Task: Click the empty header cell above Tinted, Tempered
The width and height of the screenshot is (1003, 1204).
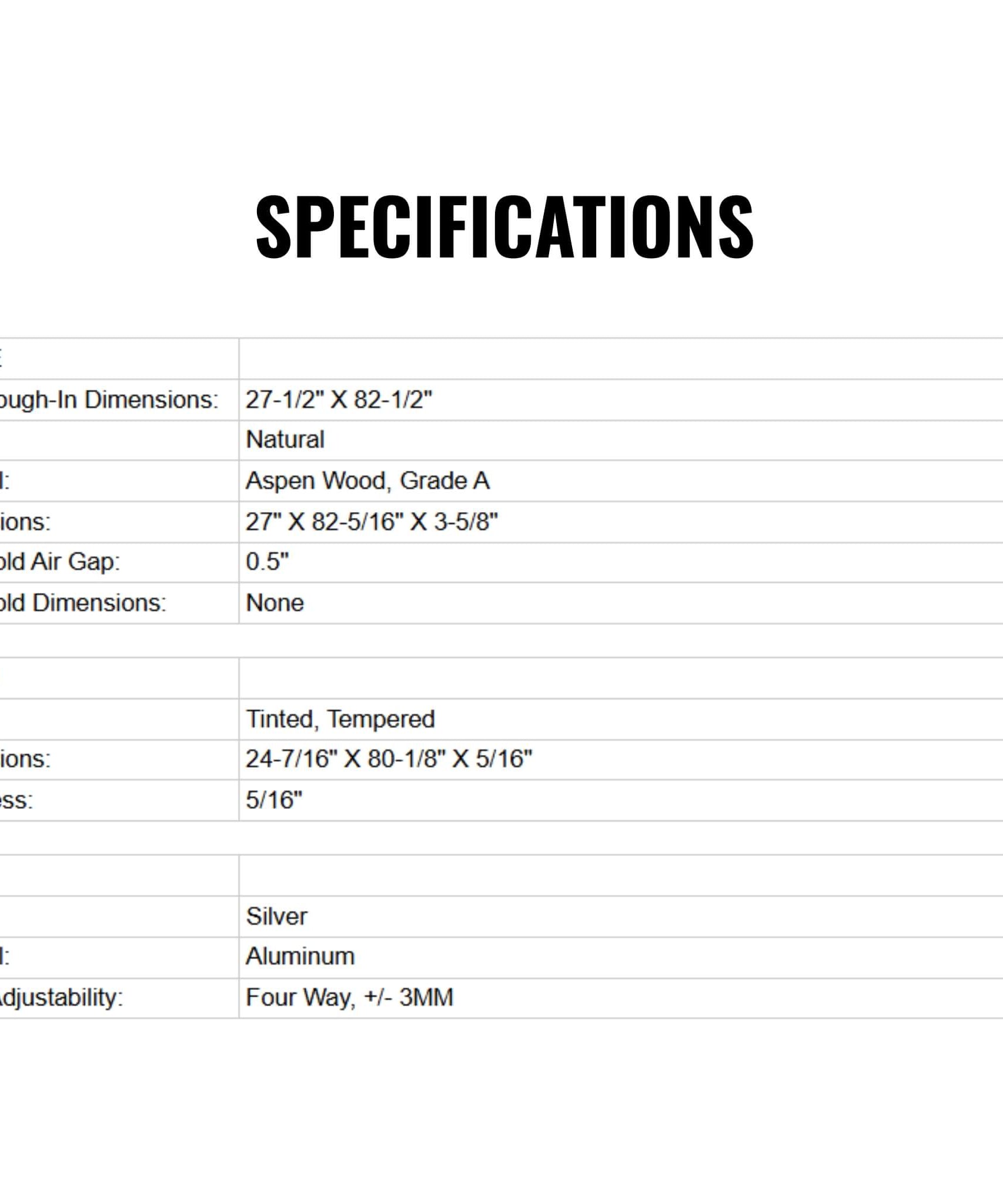Action: 621,678
